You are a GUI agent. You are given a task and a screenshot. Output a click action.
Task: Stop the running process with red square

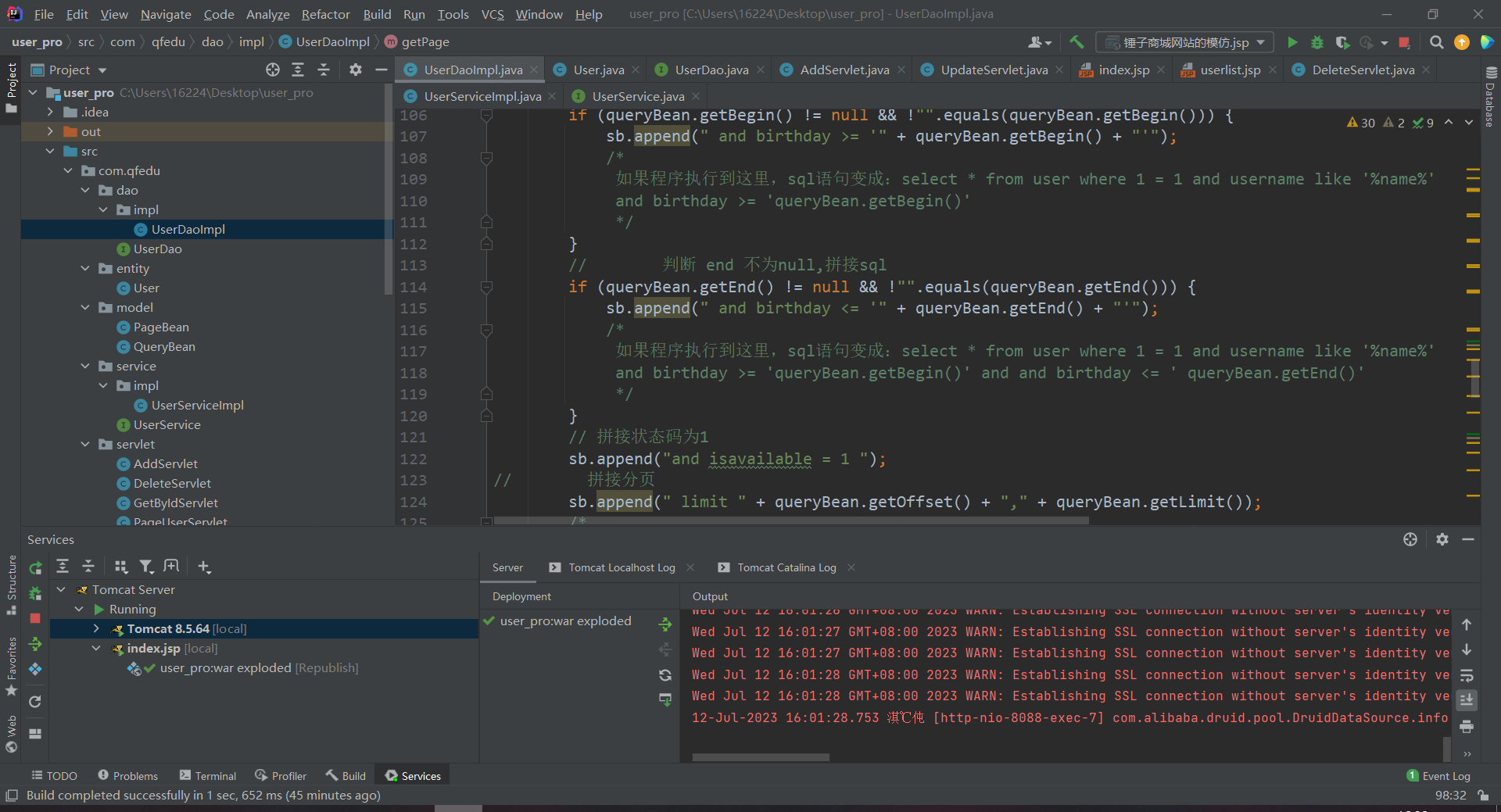tap(1404, 42)
